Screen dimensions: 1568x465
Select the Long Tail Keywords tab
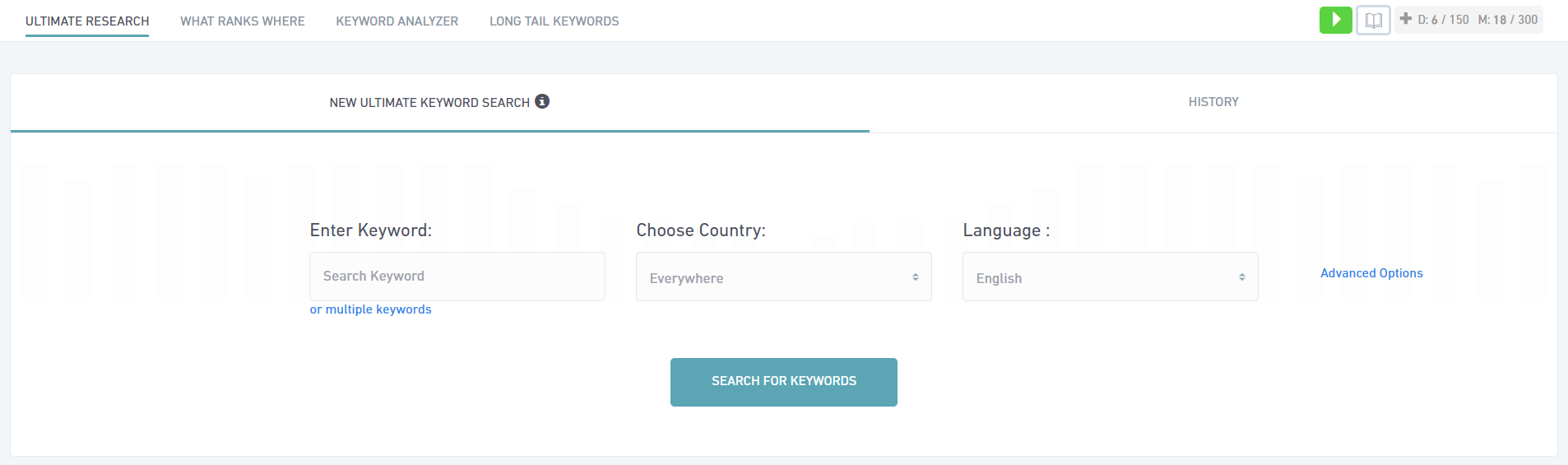coord(554,21)
